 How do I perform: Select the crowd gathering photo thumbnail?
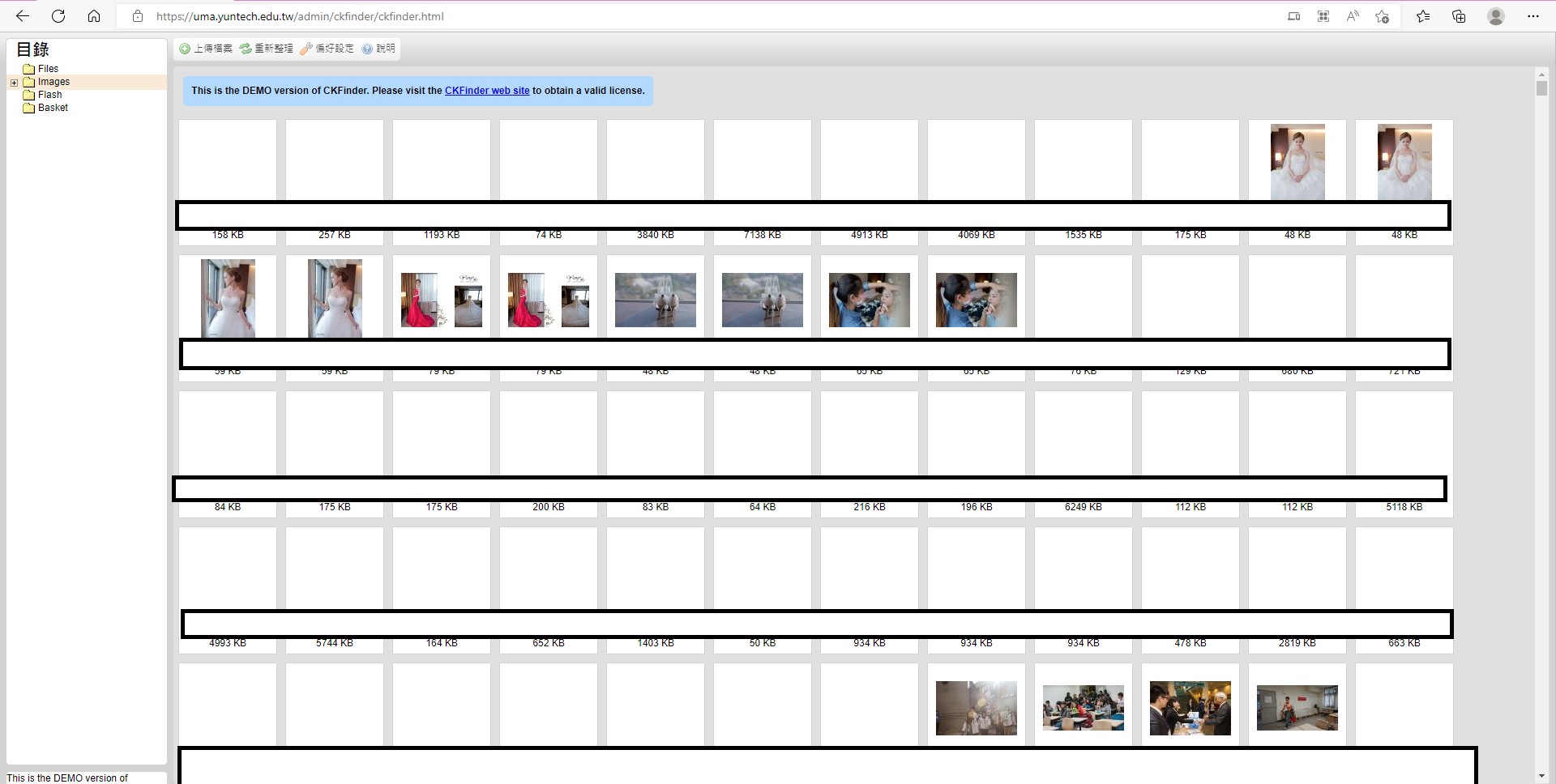[x=977, y=708]
